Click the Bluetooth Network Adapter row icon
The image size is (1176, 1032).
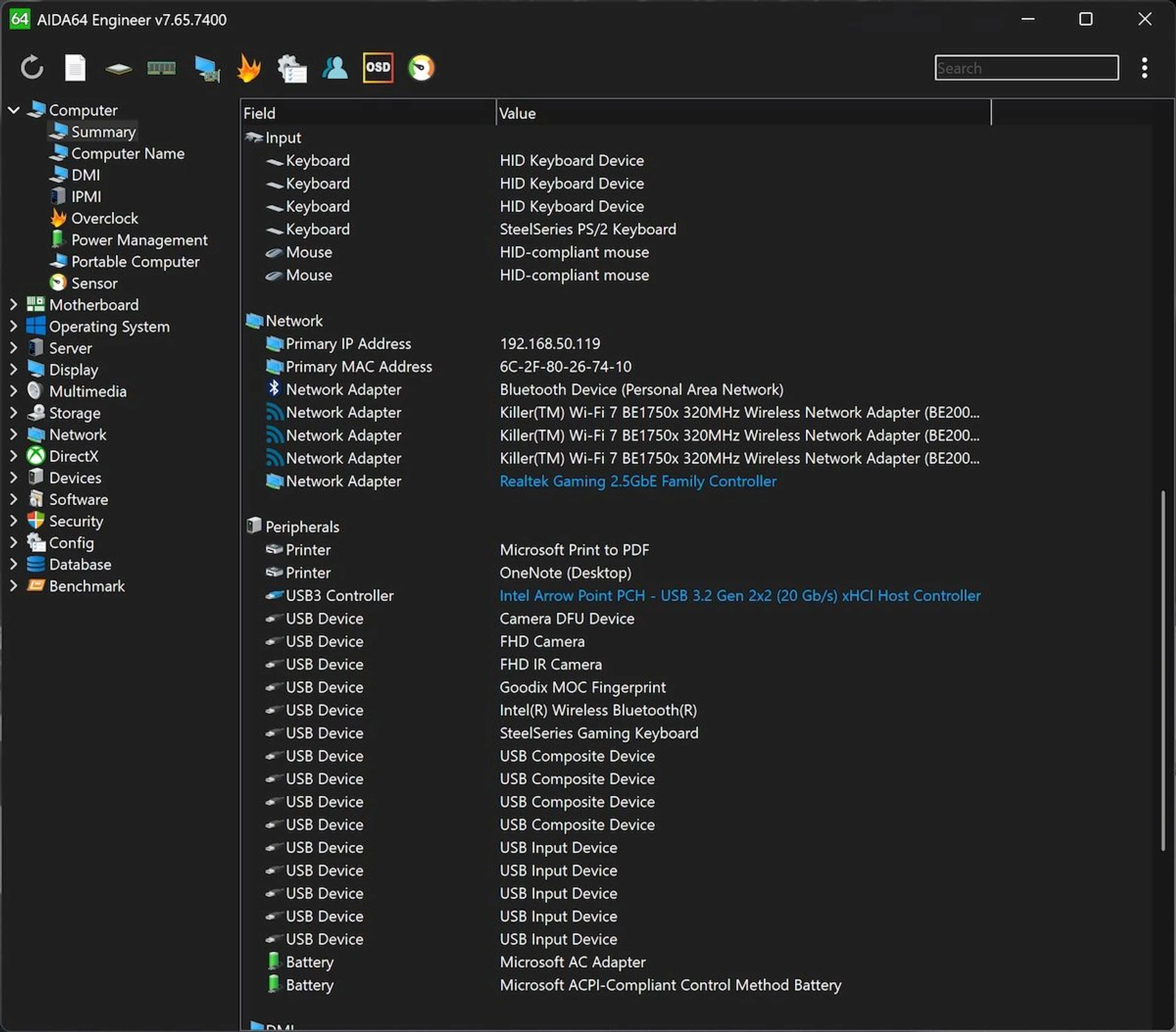click(274, 389)
